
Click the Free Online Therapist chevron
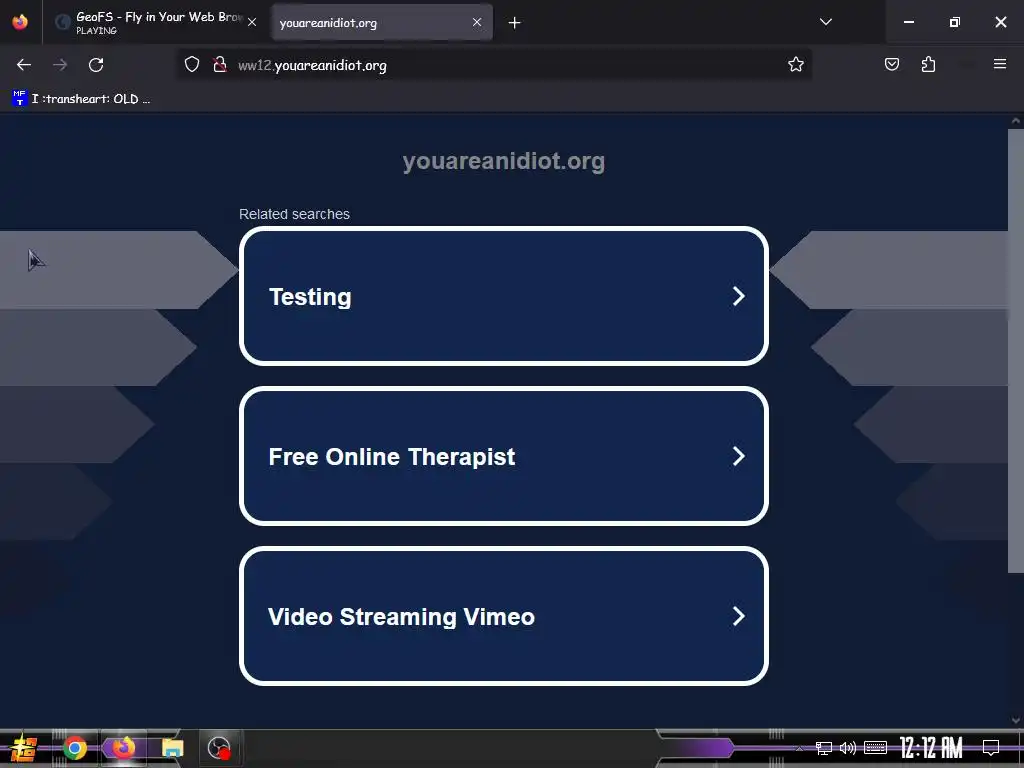click(739, 456)
